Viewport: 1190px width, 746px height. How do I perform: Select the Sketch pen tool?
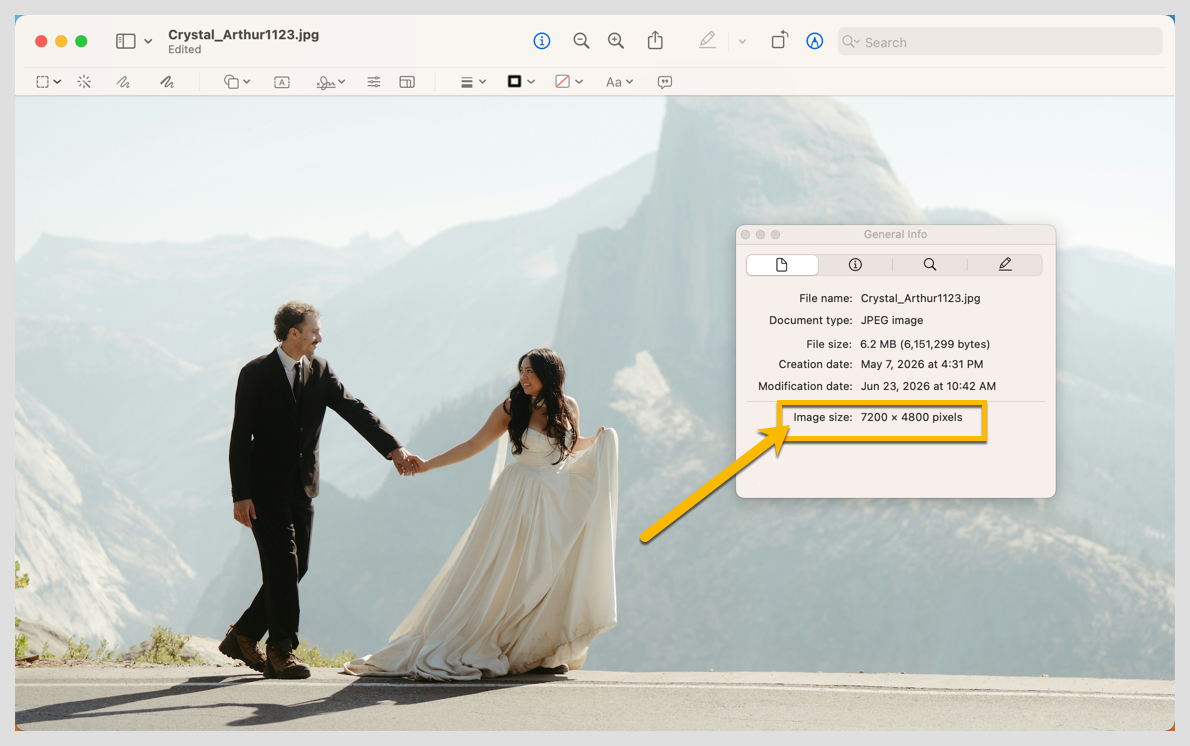coord(123,82)
